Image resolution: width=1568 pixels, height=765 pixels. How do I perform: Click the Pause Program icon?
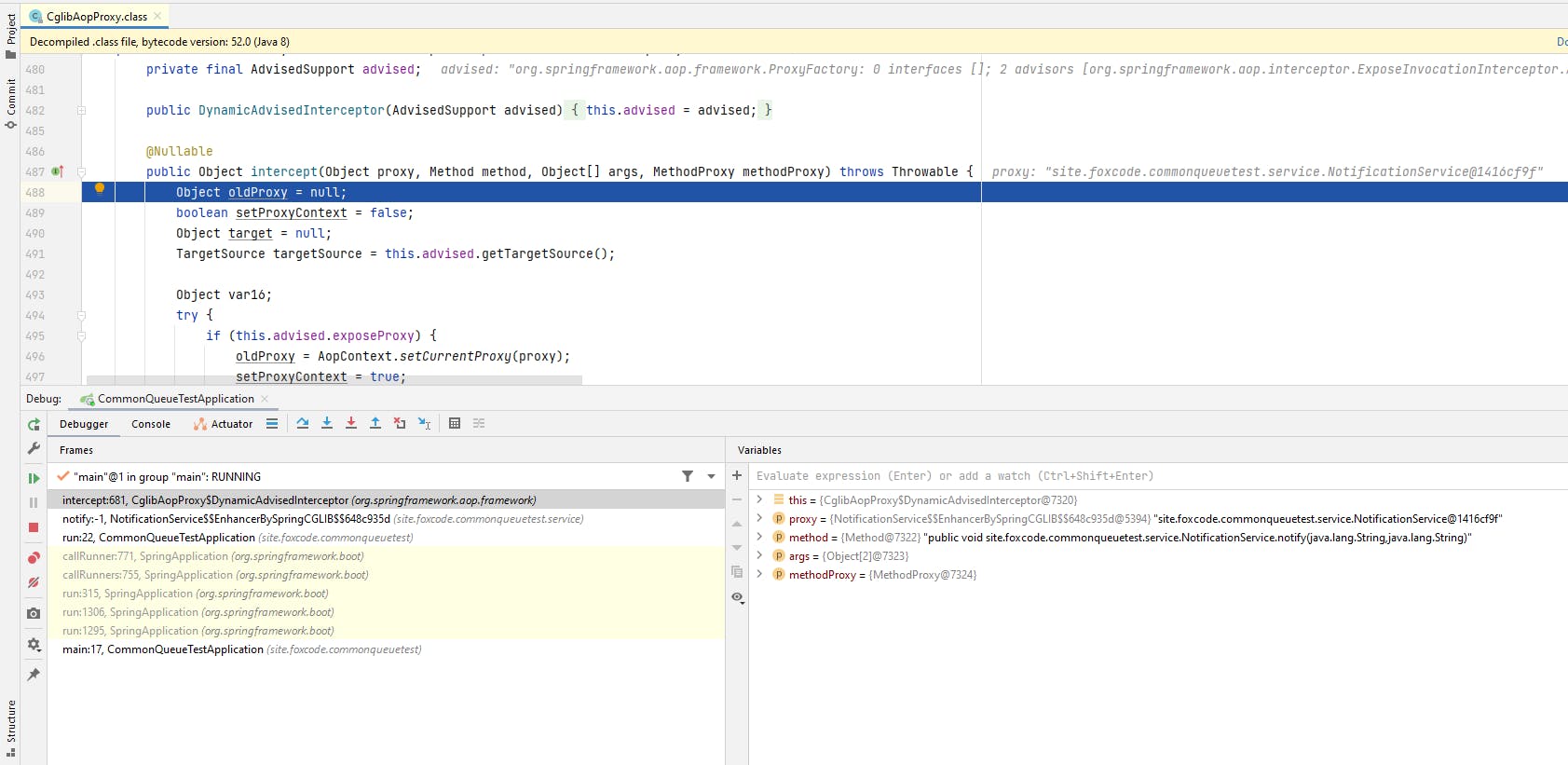point(34,502)
